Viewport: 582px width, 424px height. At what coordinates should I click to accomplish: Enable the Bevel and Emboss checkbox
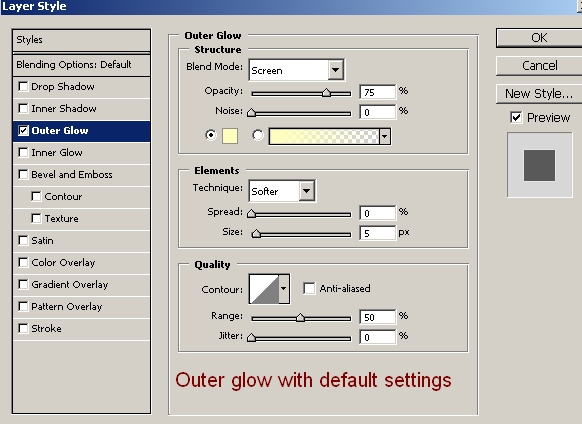tap(23, 175)
